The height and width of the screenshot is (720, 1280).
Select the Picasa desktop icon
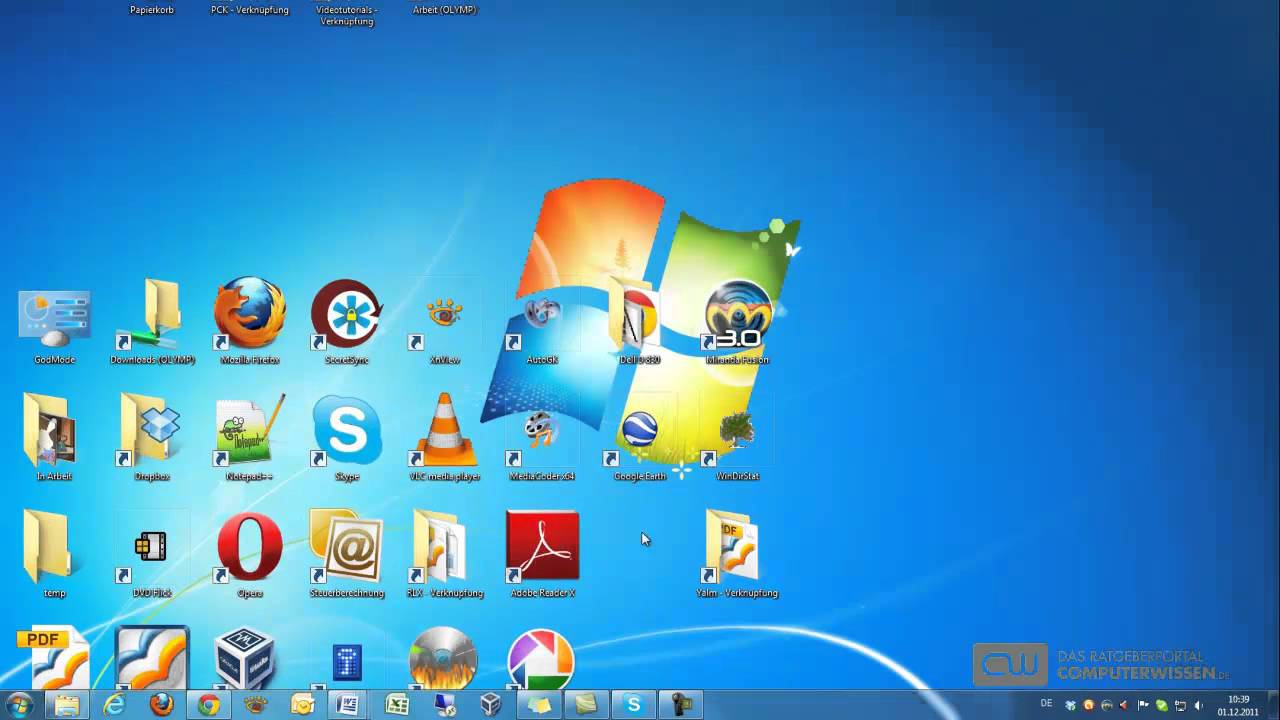[541, 658]
